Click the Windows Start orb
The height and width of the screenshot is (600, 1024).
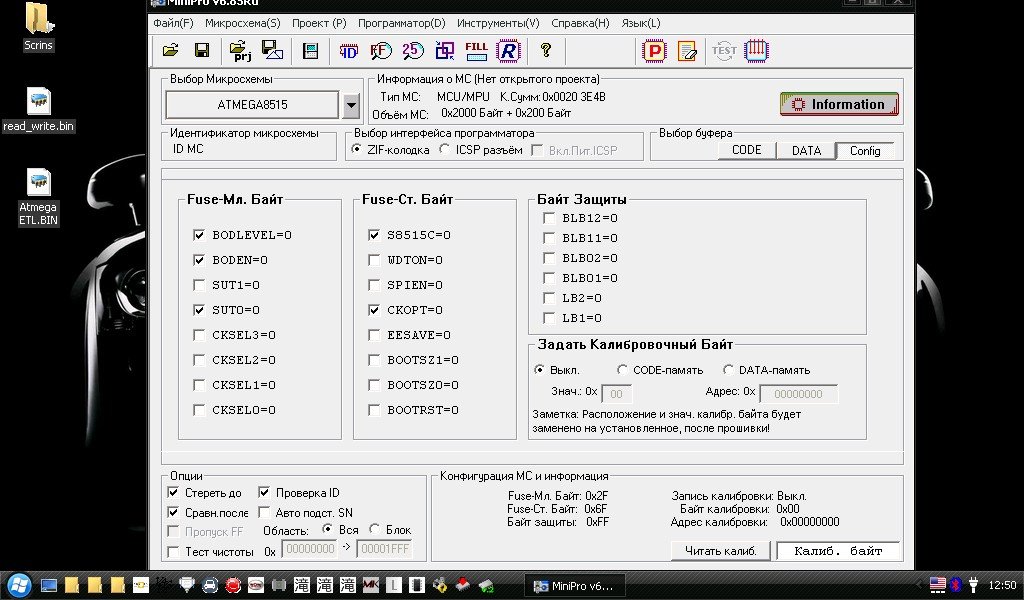click(18, 585)
